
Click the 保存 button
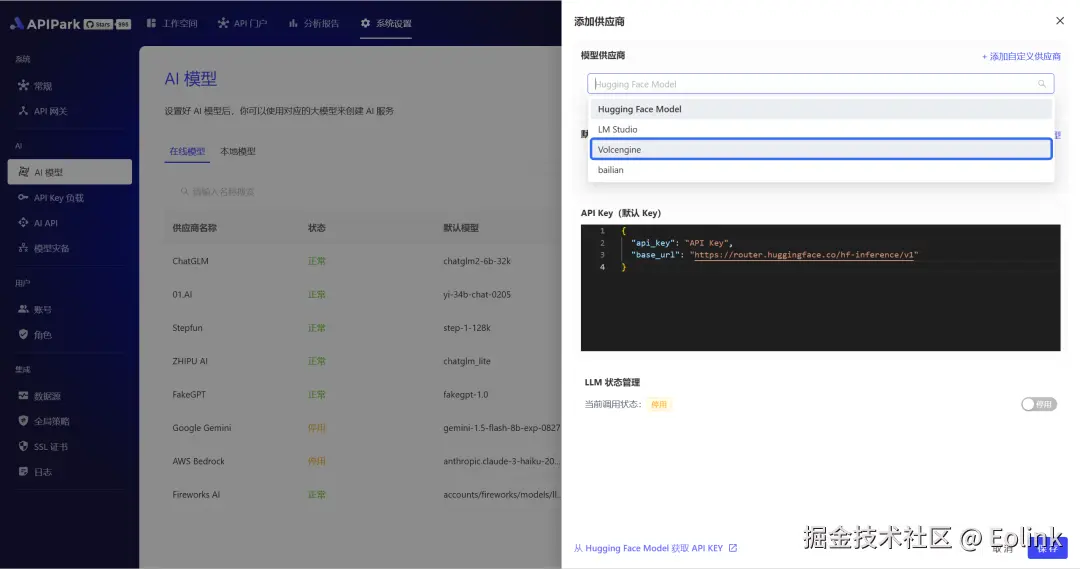click(x=1048, y=548)
